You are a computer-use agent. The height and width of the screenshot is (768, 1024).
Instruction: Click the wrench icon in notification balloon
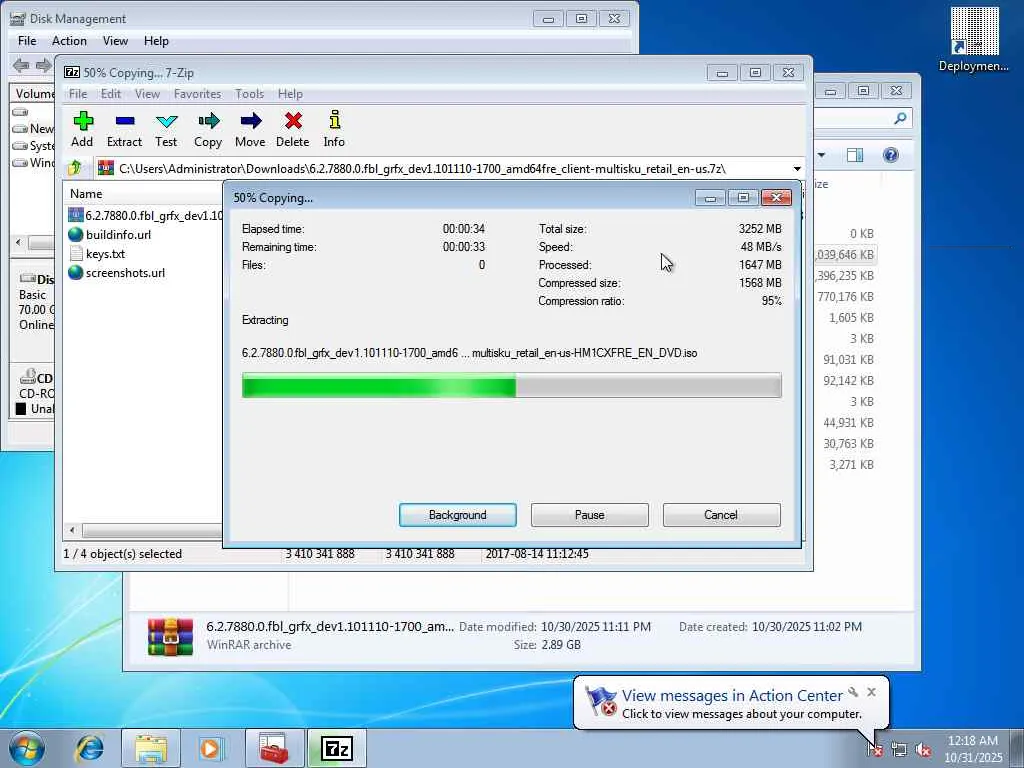tap(853, 692)
